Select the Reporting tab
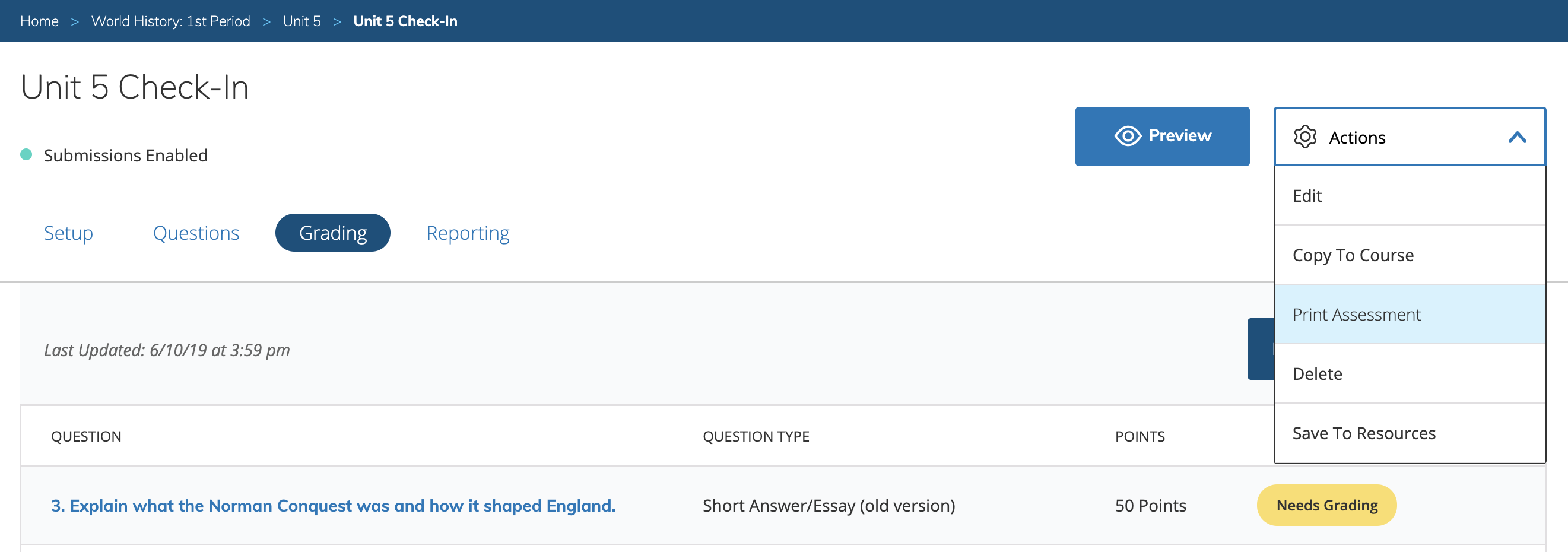This screenshot has width=1568, height=552. [x=468, y=233]
